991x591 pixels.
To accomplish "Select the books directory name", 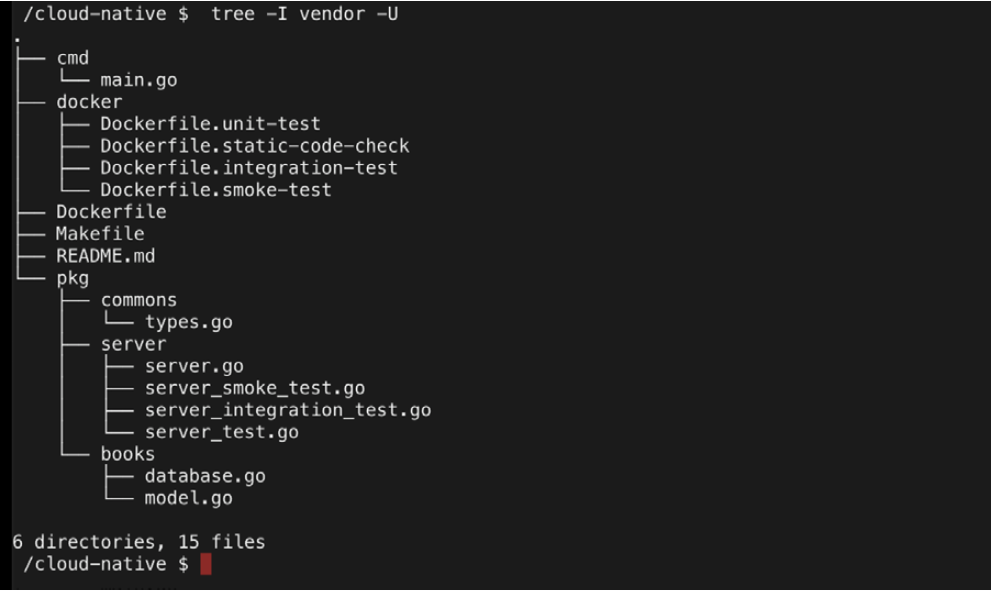I will (127, 454).
